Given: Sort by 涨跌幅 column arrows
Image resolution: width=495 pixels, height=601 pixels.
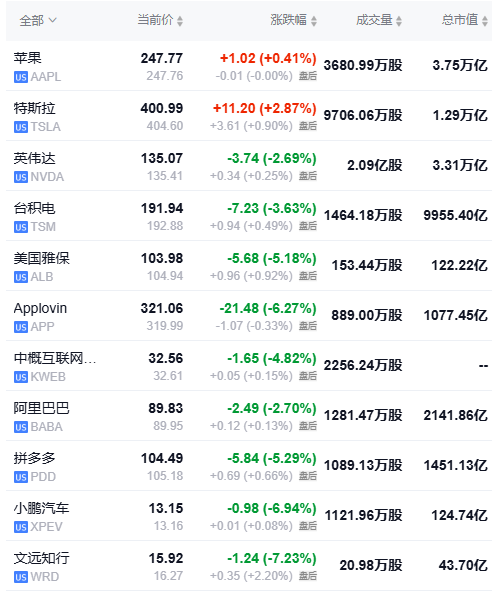Looking at the screenshot, I should tap(314, 21).
